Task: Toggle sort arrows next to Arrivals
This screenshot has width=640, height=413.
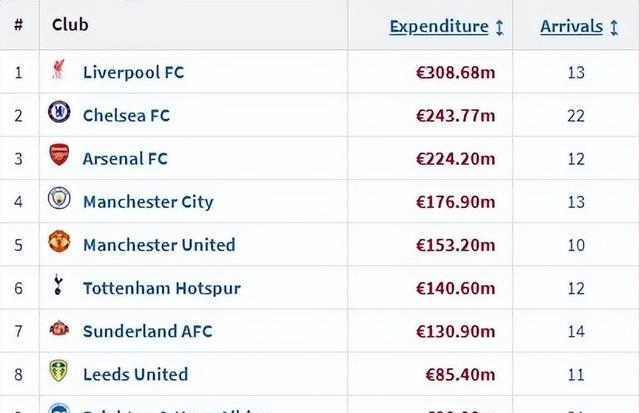Action: pyautogui.click(x=614, y=27)
